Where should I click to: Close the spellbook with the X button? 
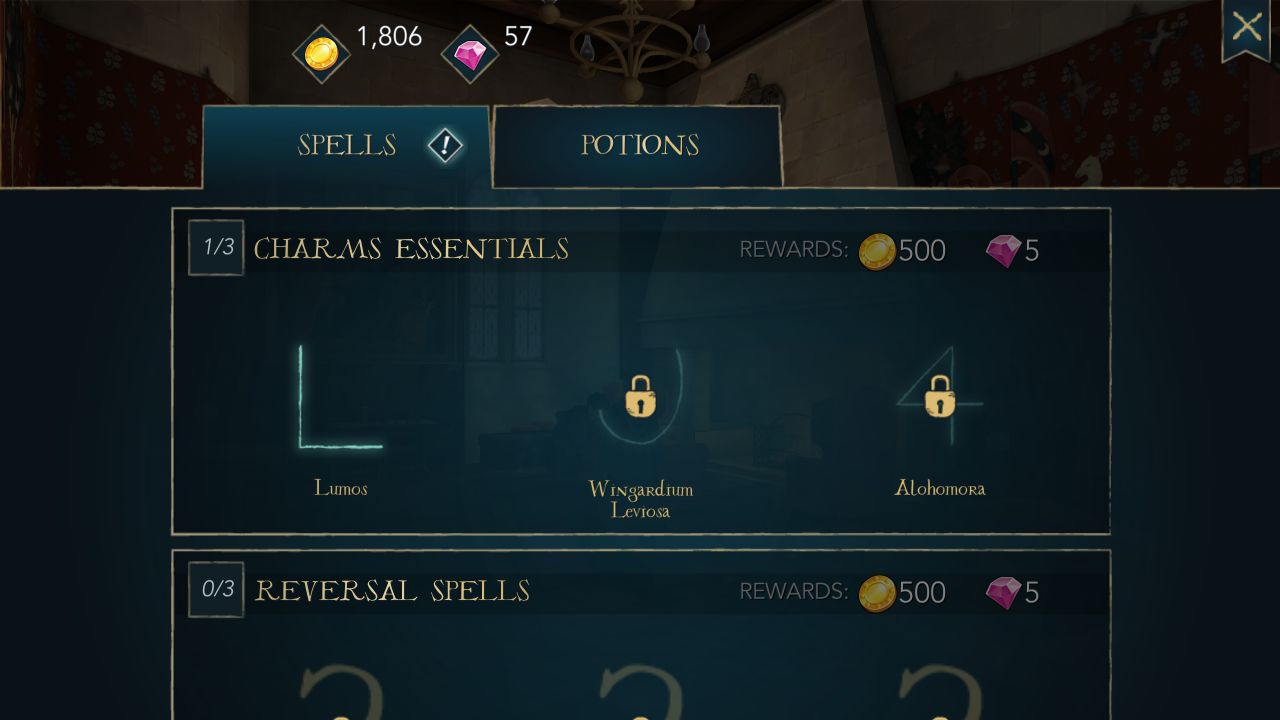pos(1246,27)
